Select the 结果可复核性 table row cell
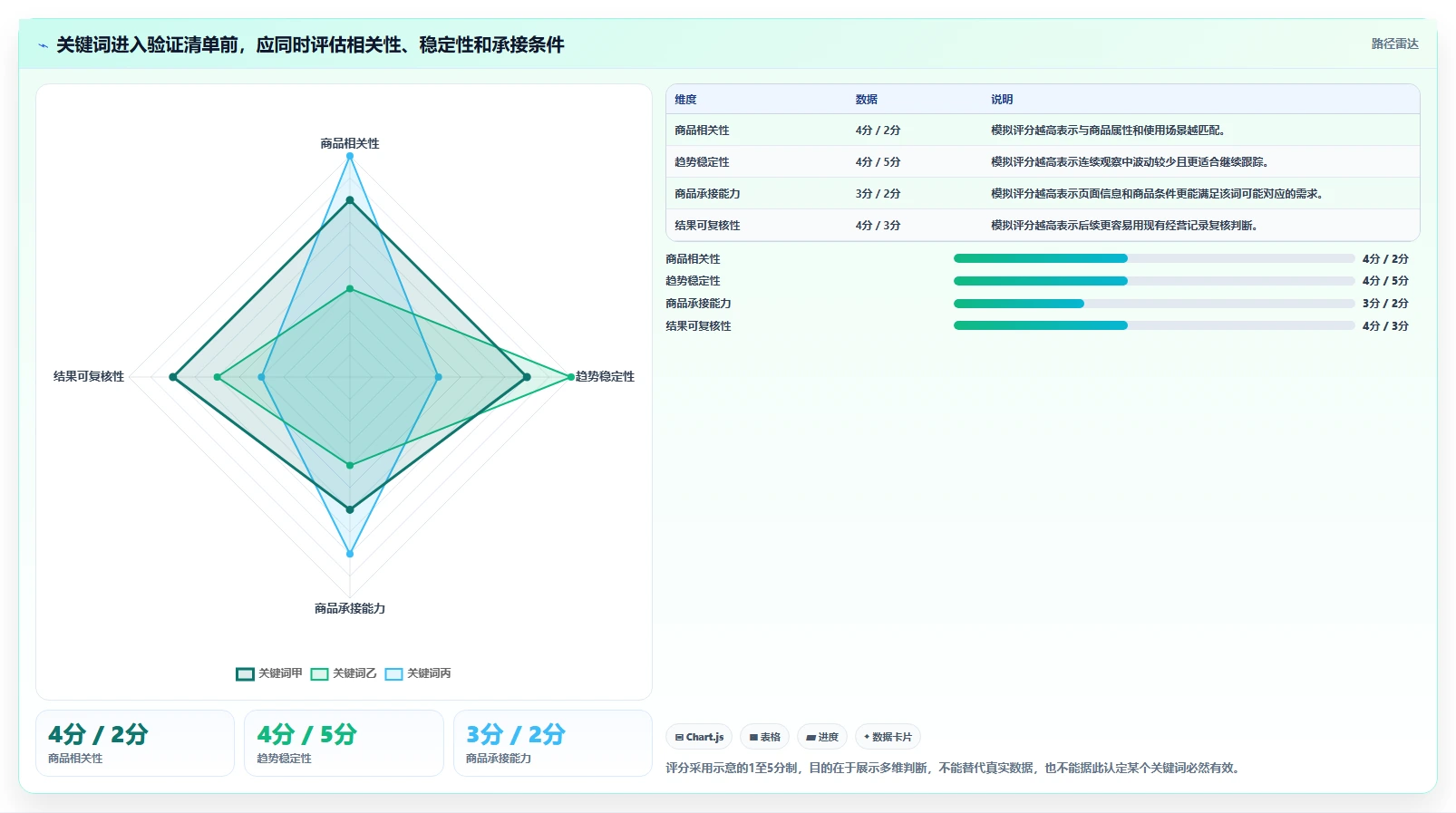 point(707,226)
